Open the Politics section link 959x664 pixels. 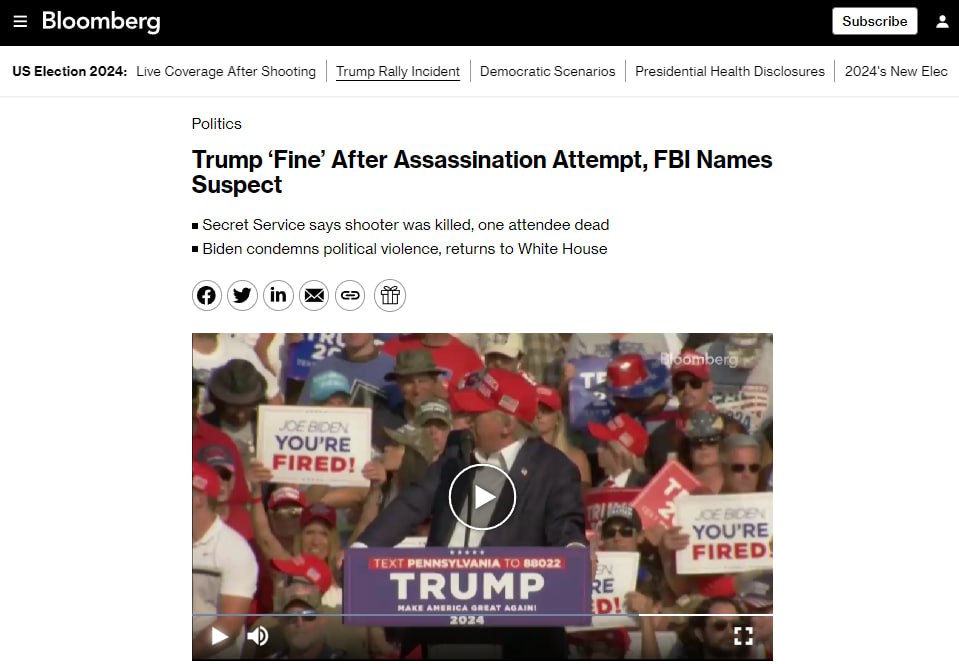click(x=217, y=124)
